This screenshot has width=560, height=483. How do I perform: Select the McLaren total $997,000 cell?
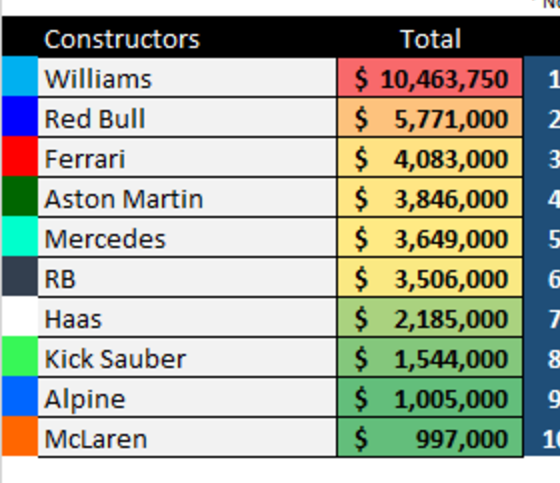[x=430, y=437]
